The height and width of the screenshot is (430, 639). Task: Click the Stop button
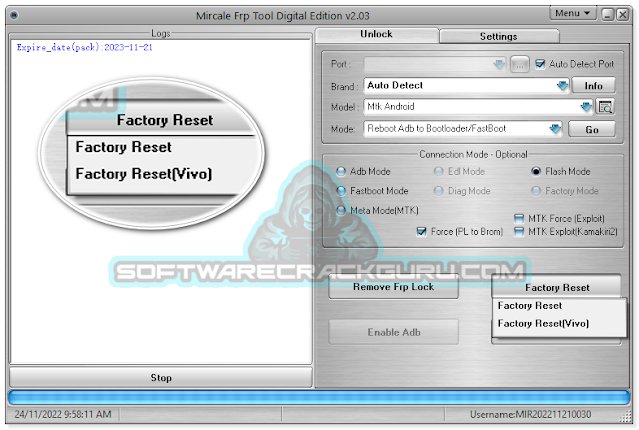point(161,378)
